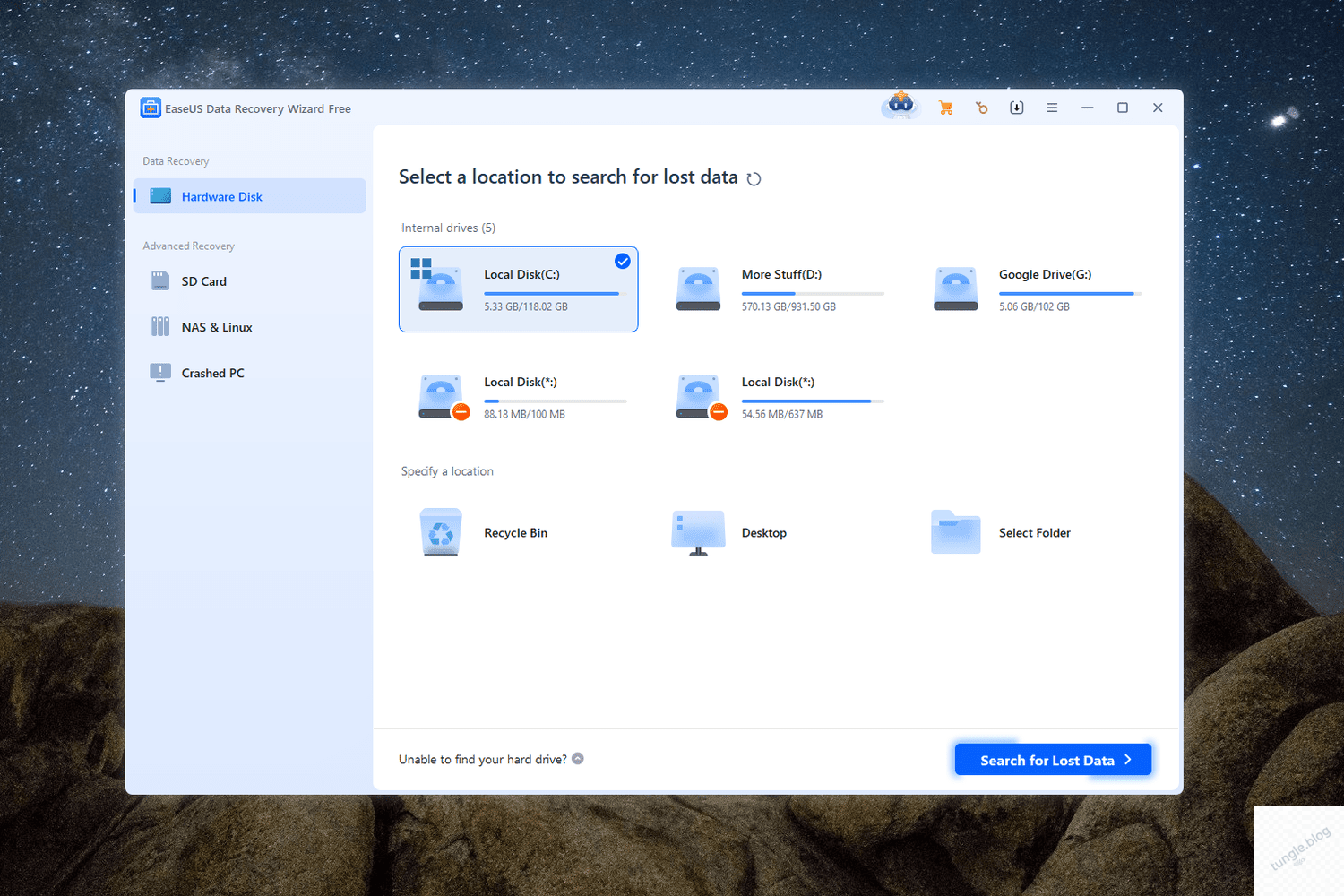Click the Desktop monitor icon
The height and width of the screenshot is (896, 1344).
(x=699, y=533)
